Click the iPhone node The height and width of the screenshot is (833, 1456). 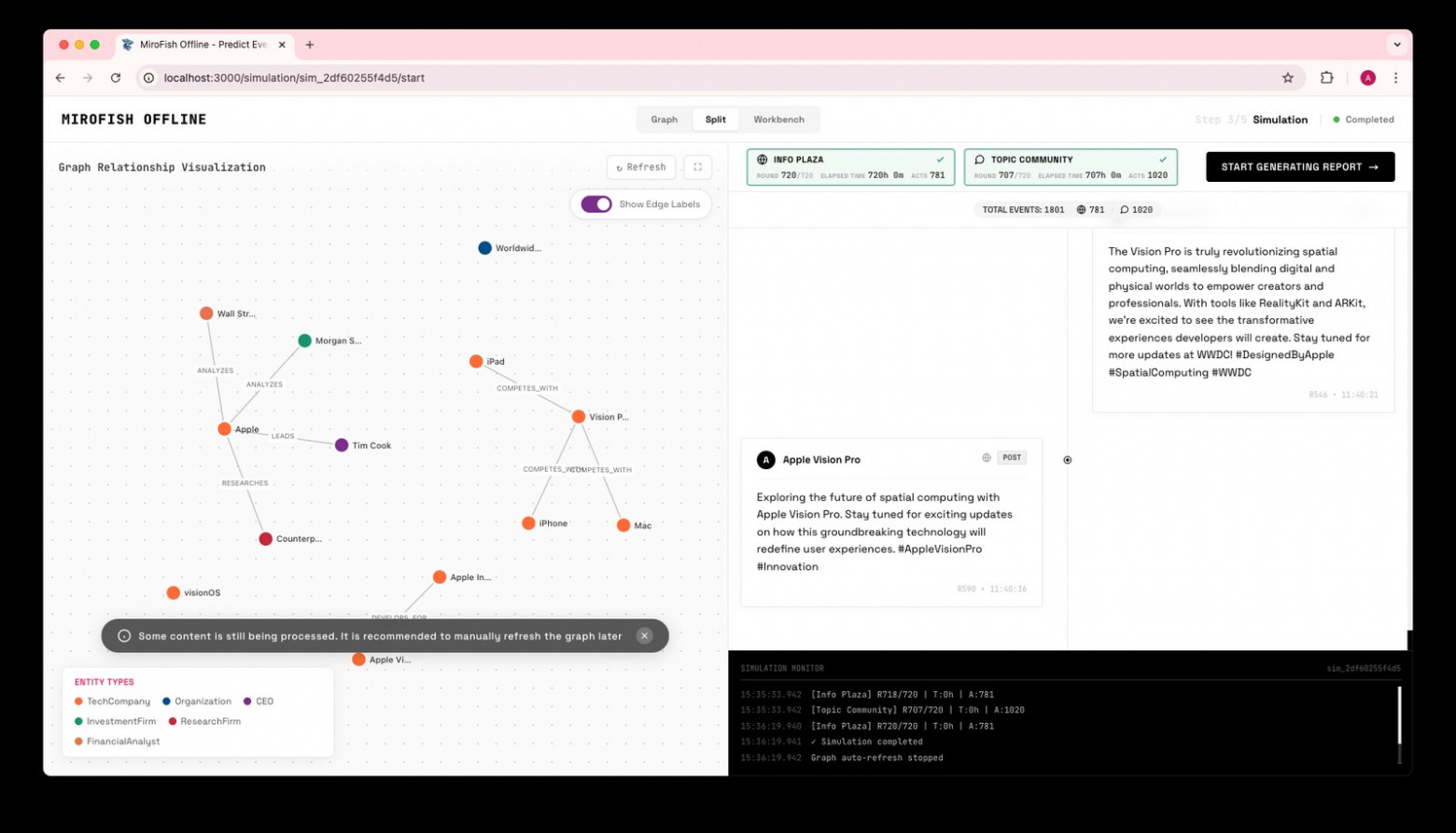[529, 523]
